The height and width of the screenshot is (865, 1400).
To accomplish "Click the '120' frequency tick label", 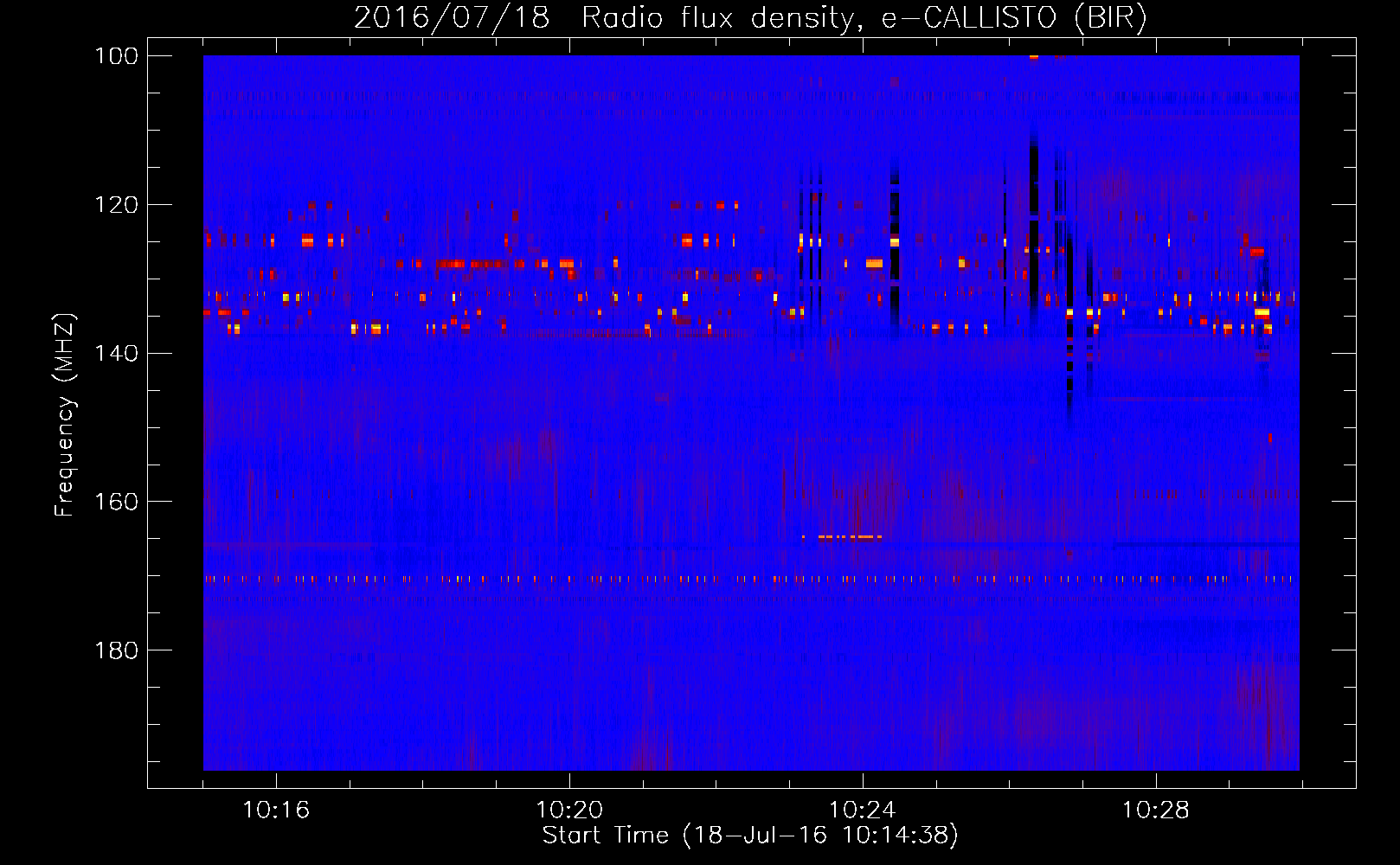I will click(x=117, y=205).
